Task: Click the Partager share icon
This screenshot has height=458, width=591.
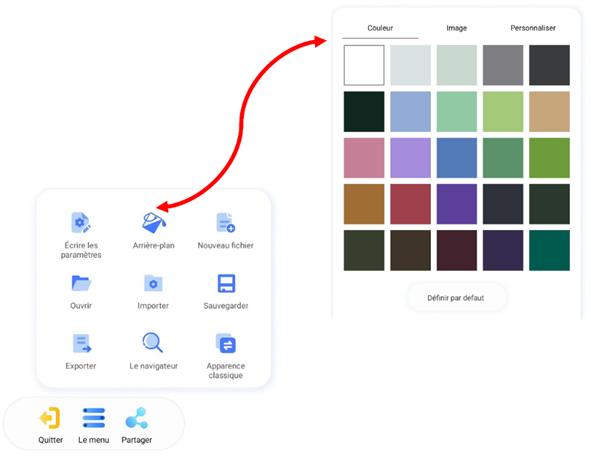Action: (x=136, y=418)
